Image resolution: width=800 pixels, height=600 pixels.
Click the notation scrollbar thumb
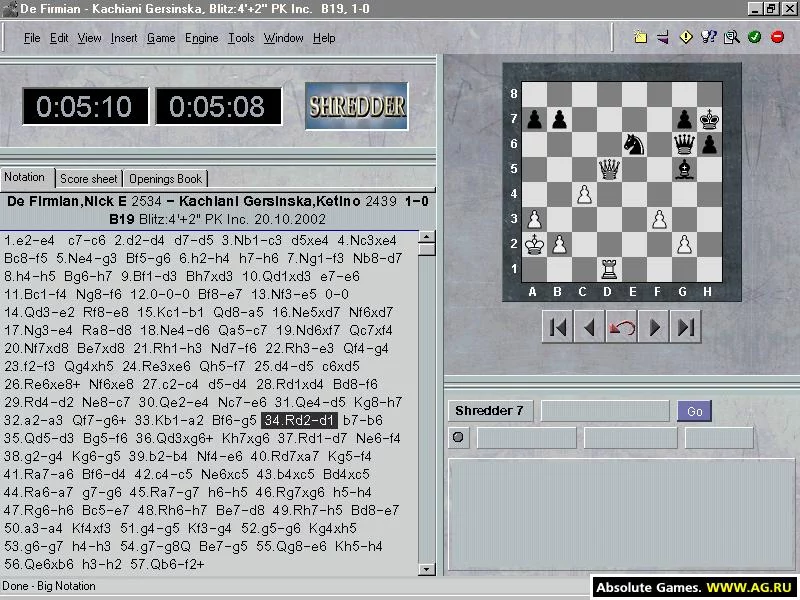427,249
